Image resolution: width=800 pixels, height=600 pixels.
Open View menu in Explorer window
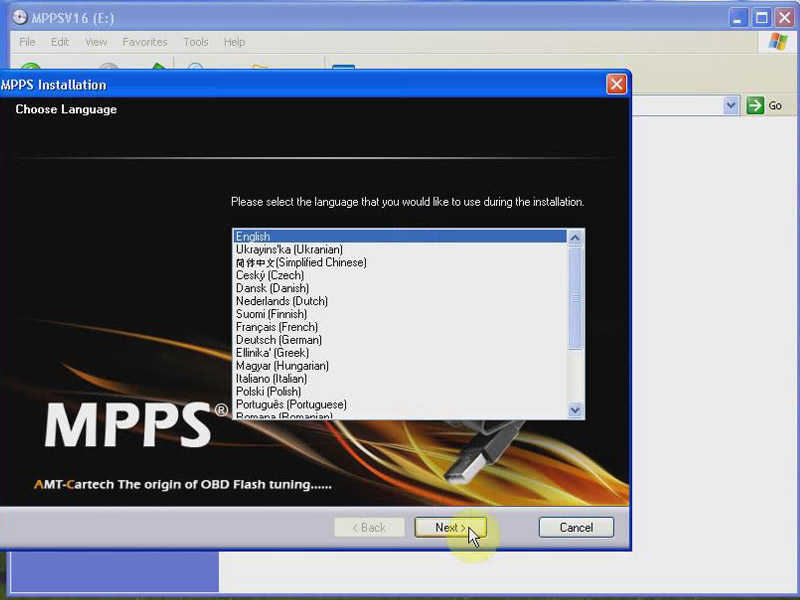pos(96,42)
